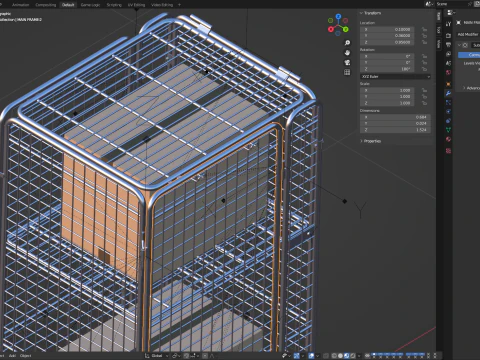Click the zoom magnifier viewport icon

tap(347, 43)
